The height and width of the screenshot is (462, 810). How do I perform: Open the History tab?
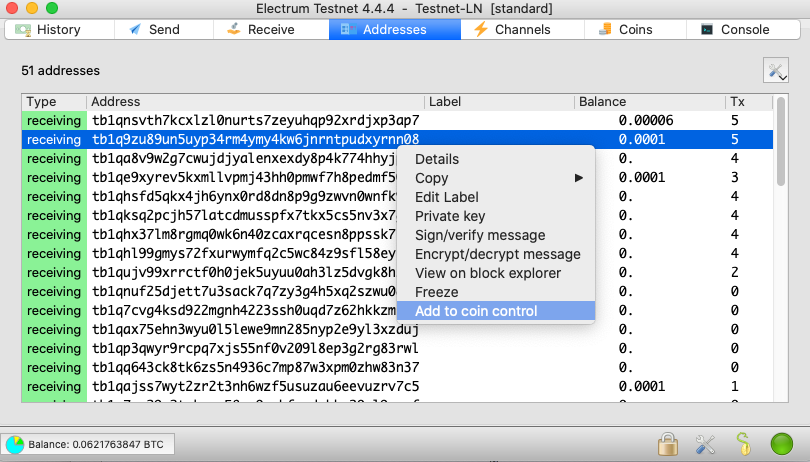click(59, 29)
